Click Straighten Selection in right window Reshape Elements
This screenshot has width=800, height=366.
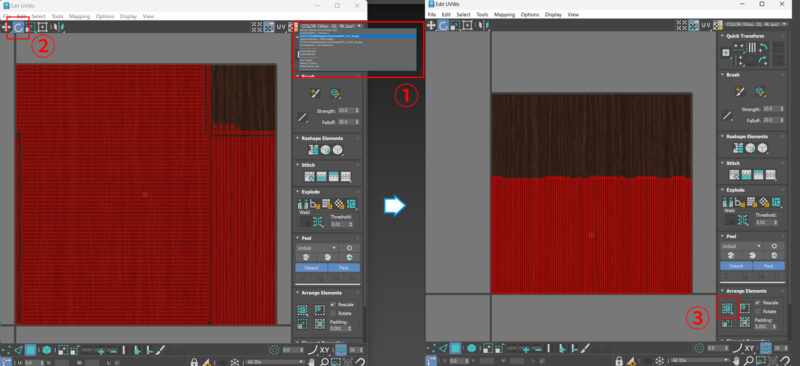tap(738, 148)
